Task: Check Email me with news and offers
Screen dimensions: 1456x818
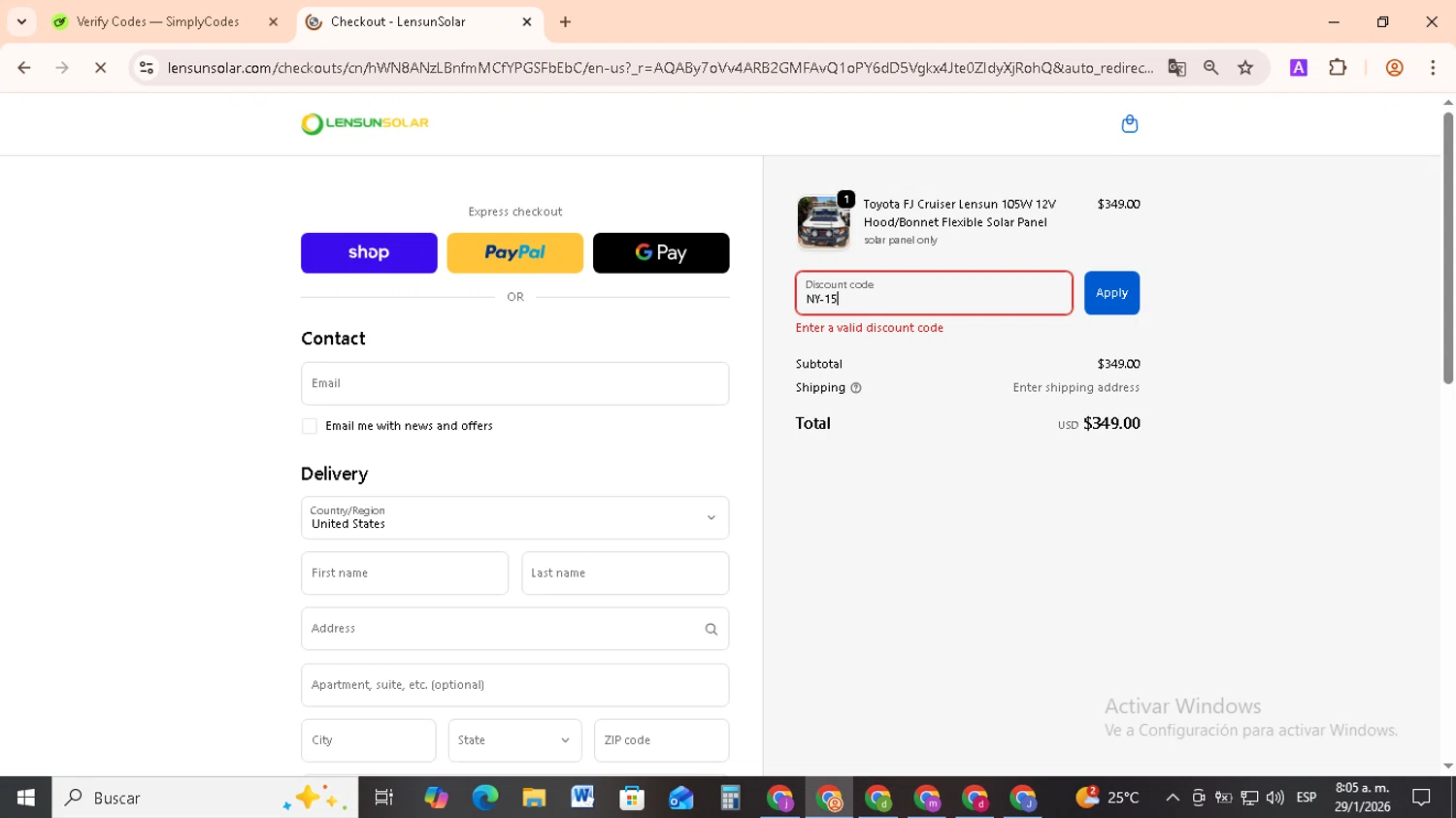Action: 310,426
